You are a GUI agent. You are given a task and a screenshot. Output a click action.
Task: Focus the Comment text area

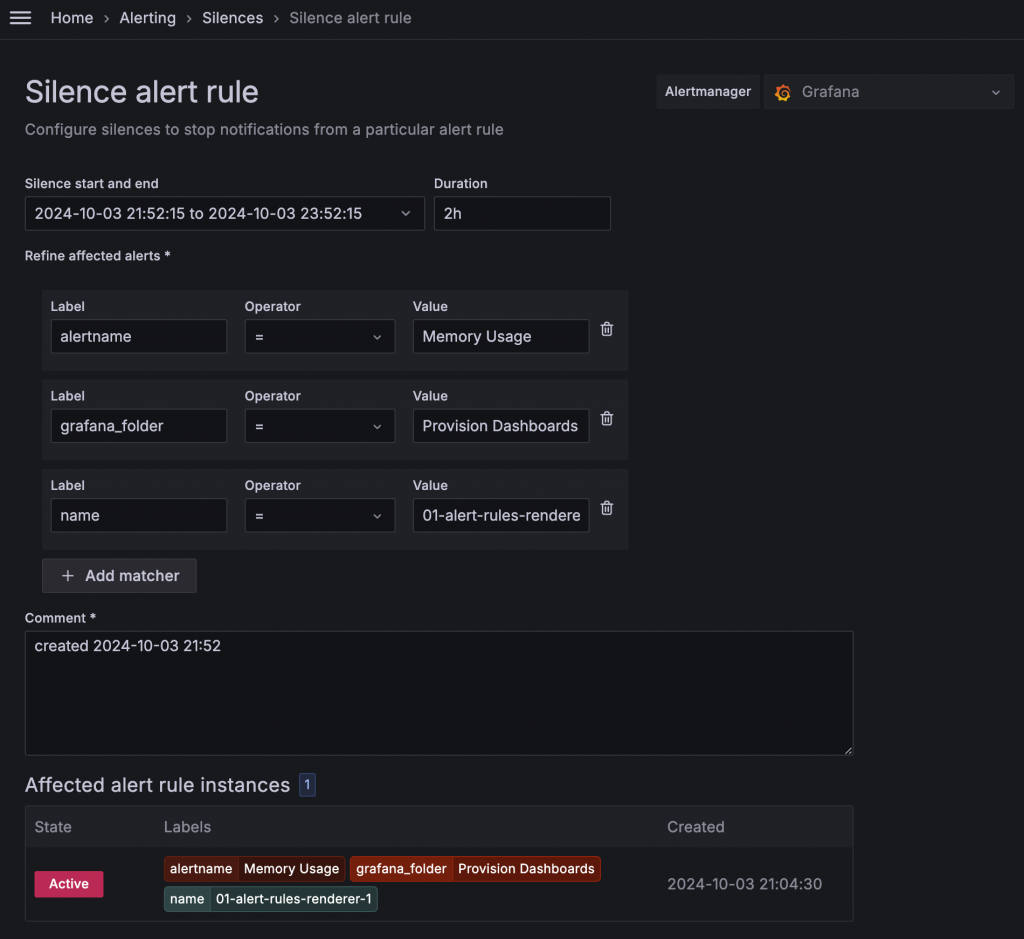tap(438, 692)
